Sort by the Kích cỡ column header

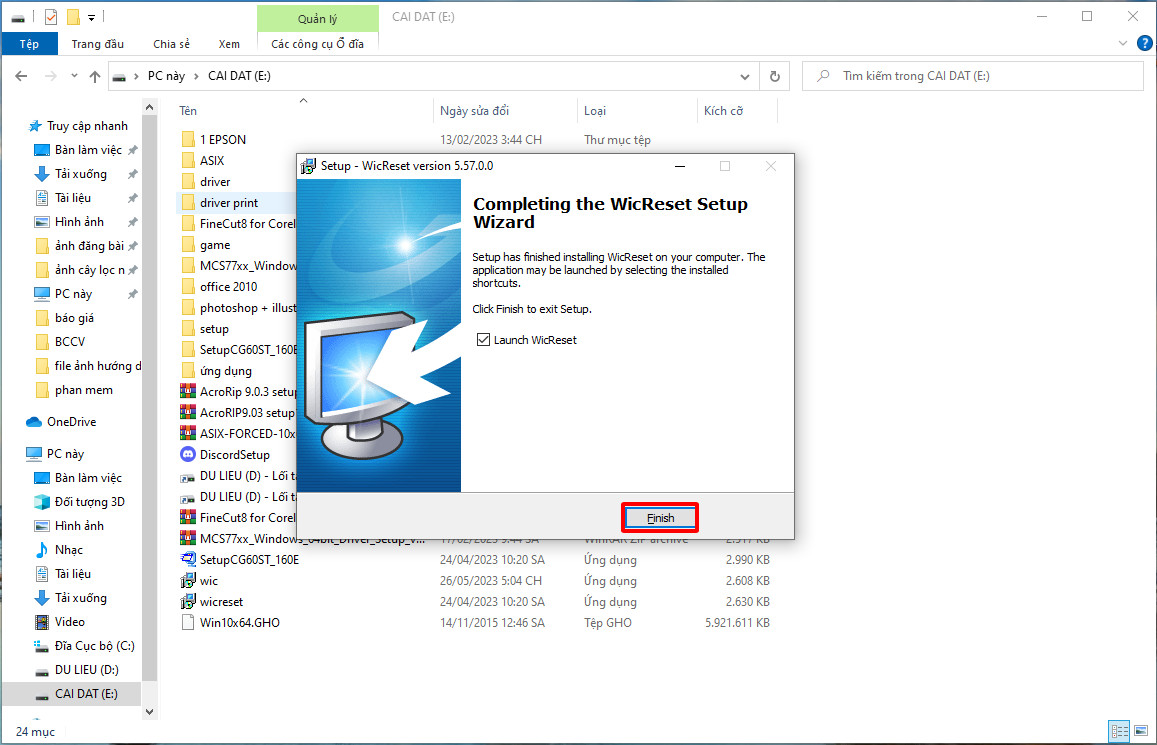pos(723,111)
